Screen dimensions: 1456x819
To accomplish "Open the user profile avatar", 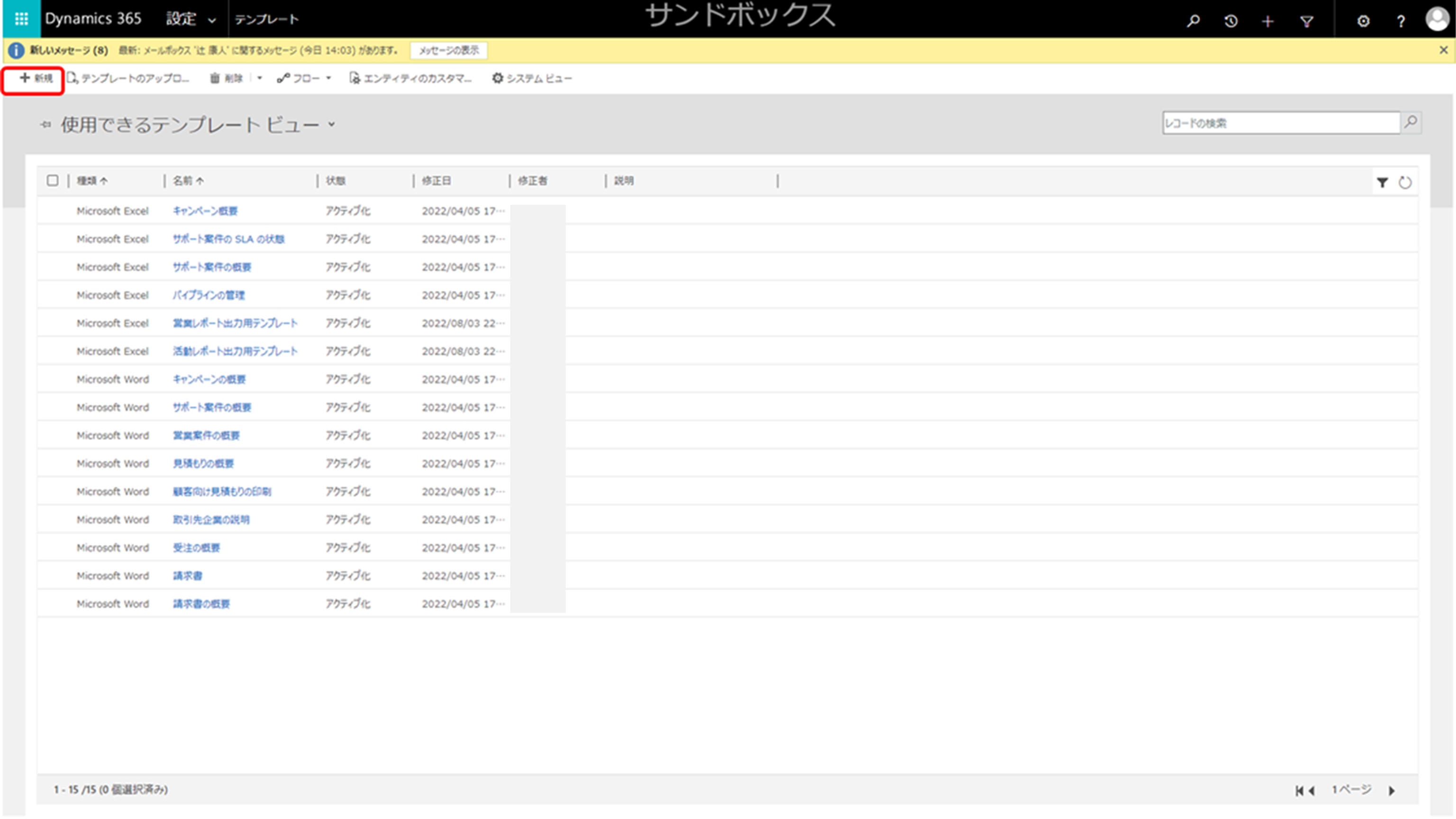I will (1438, 19).
